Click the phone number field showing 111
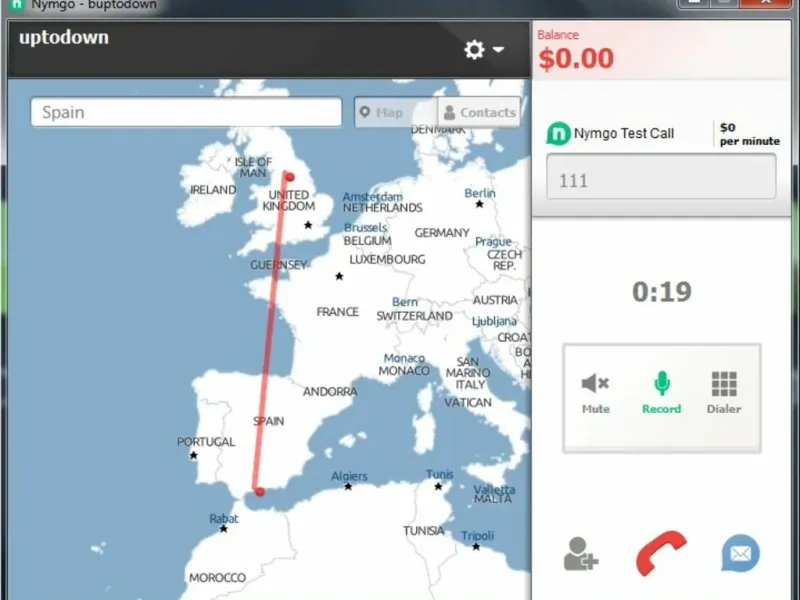Screen dimensions: 800x600 pos(661,177)
